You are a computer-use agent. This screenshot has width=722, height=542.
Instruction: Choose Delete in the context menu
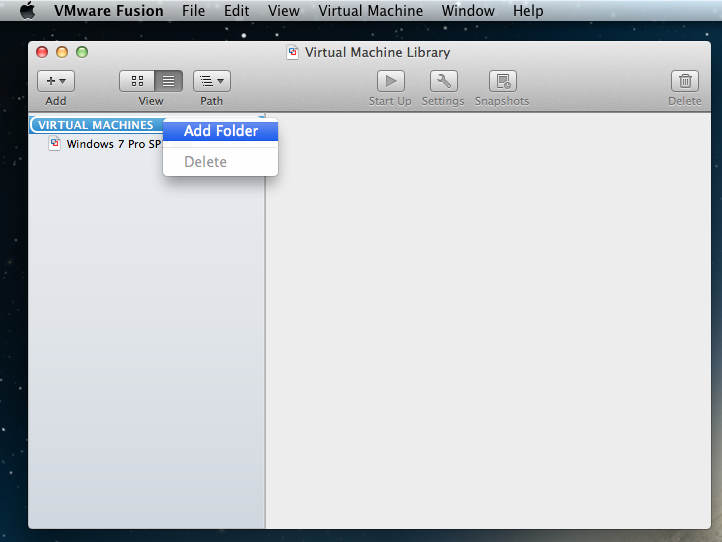pyautogui.click(x=205, y=162)
